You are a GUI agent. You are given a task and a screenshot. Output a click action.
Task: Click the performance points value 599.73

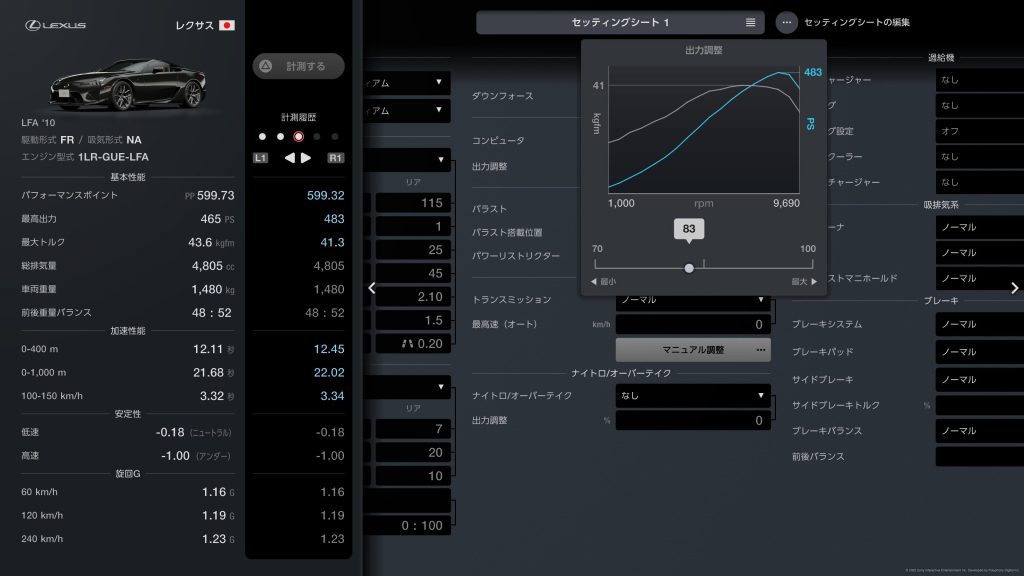(216, 195)
